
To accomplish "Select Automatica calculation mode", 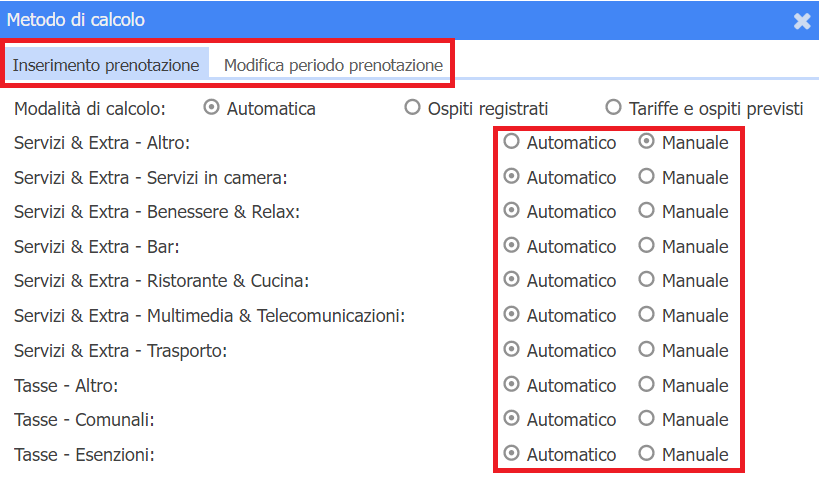I will [x=211, y=108].
